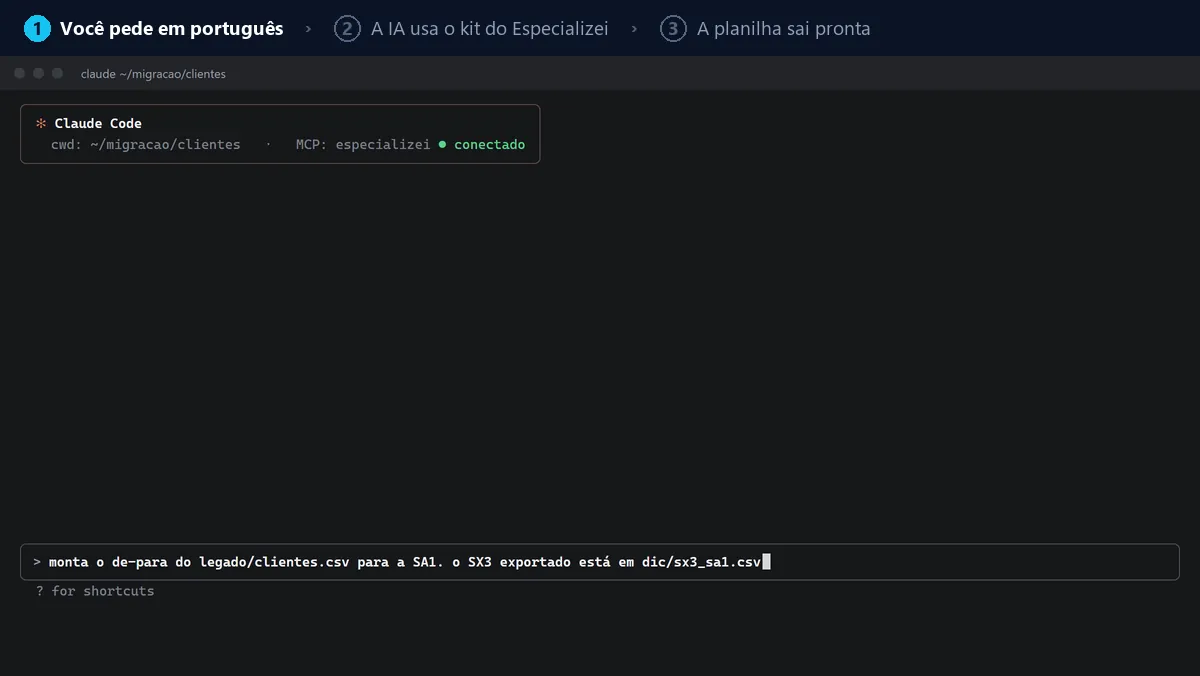Click the circled number 3 step icon

(x=673, y=29)
